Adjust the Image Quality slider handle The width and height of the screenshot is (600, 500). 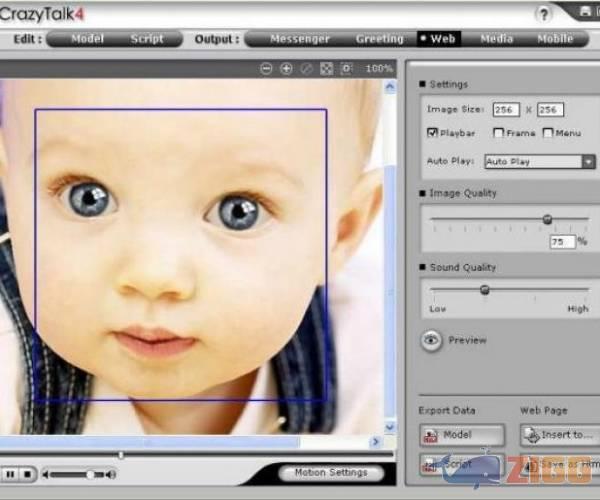click(x=547, y=219)
